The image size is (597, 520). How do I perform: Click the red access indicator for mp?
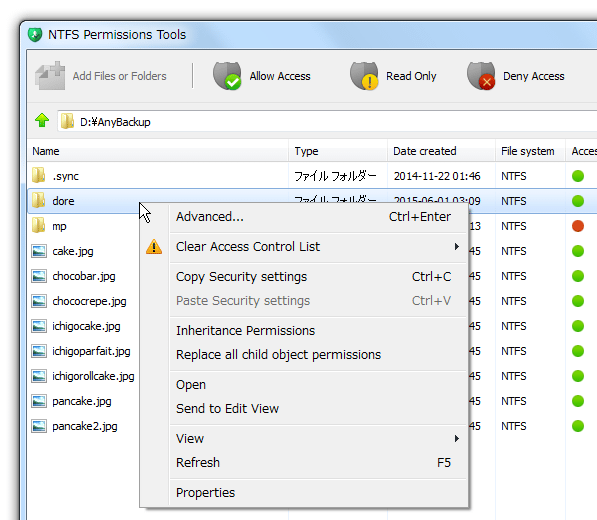[578, 226]
